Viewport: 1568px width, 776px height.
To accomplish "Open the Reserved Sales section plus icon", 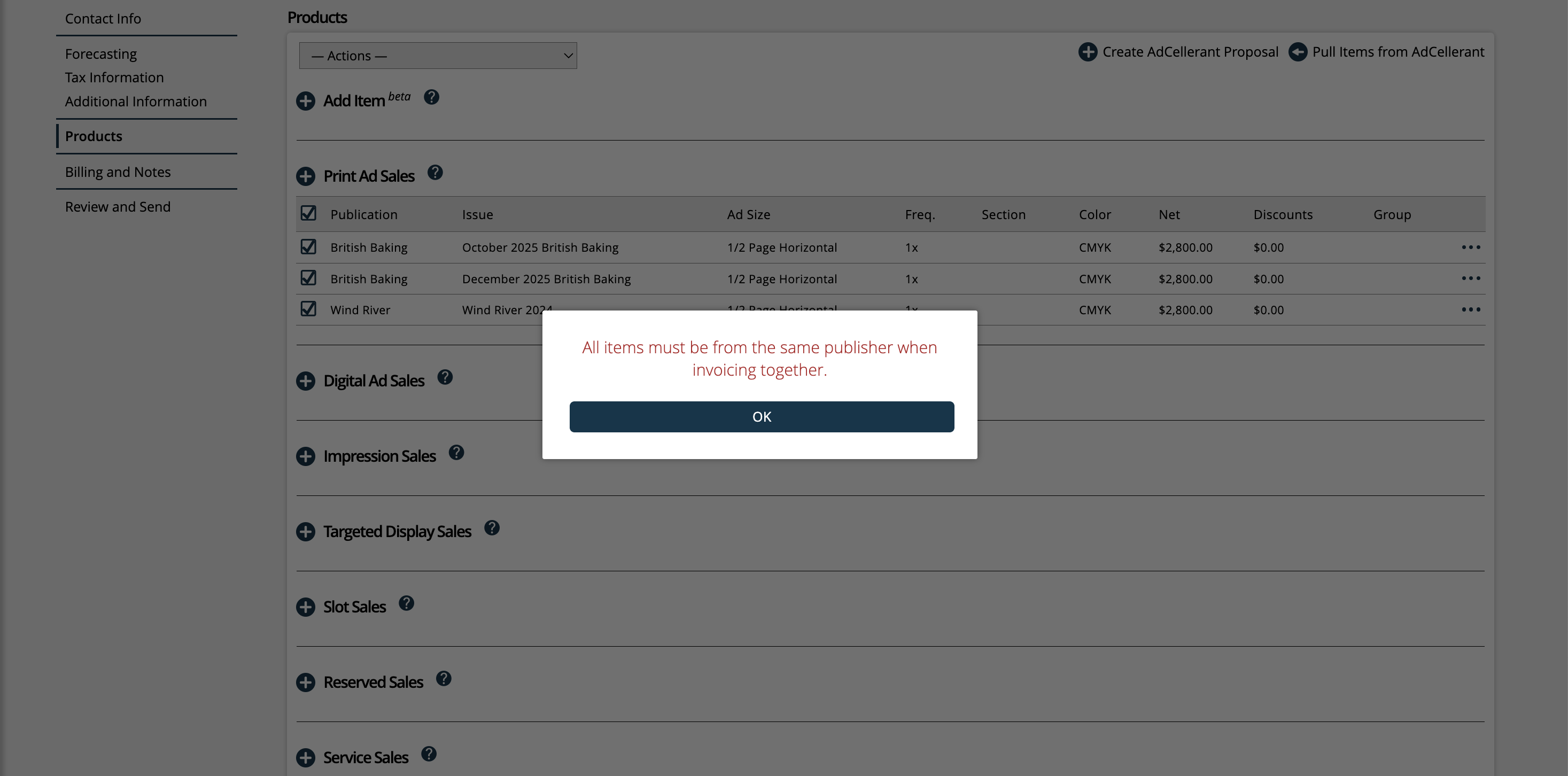I will coord(306,682).
